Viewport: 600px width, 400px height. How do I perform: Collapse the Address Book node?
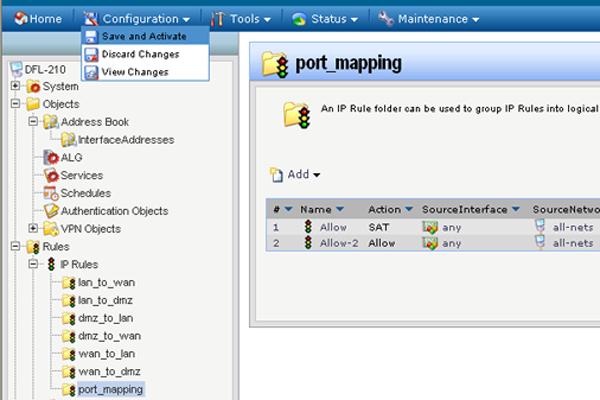[33, 122]
